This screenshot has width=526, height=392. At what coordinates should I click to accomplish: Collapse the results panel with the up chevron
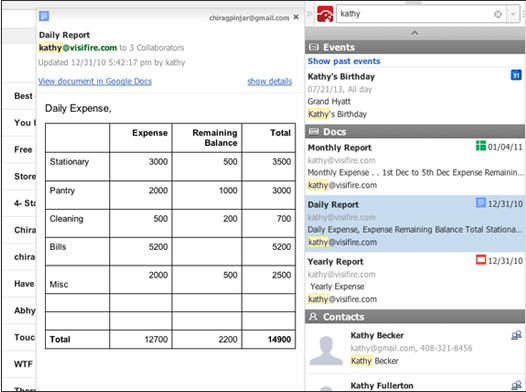tap(415, 33)
